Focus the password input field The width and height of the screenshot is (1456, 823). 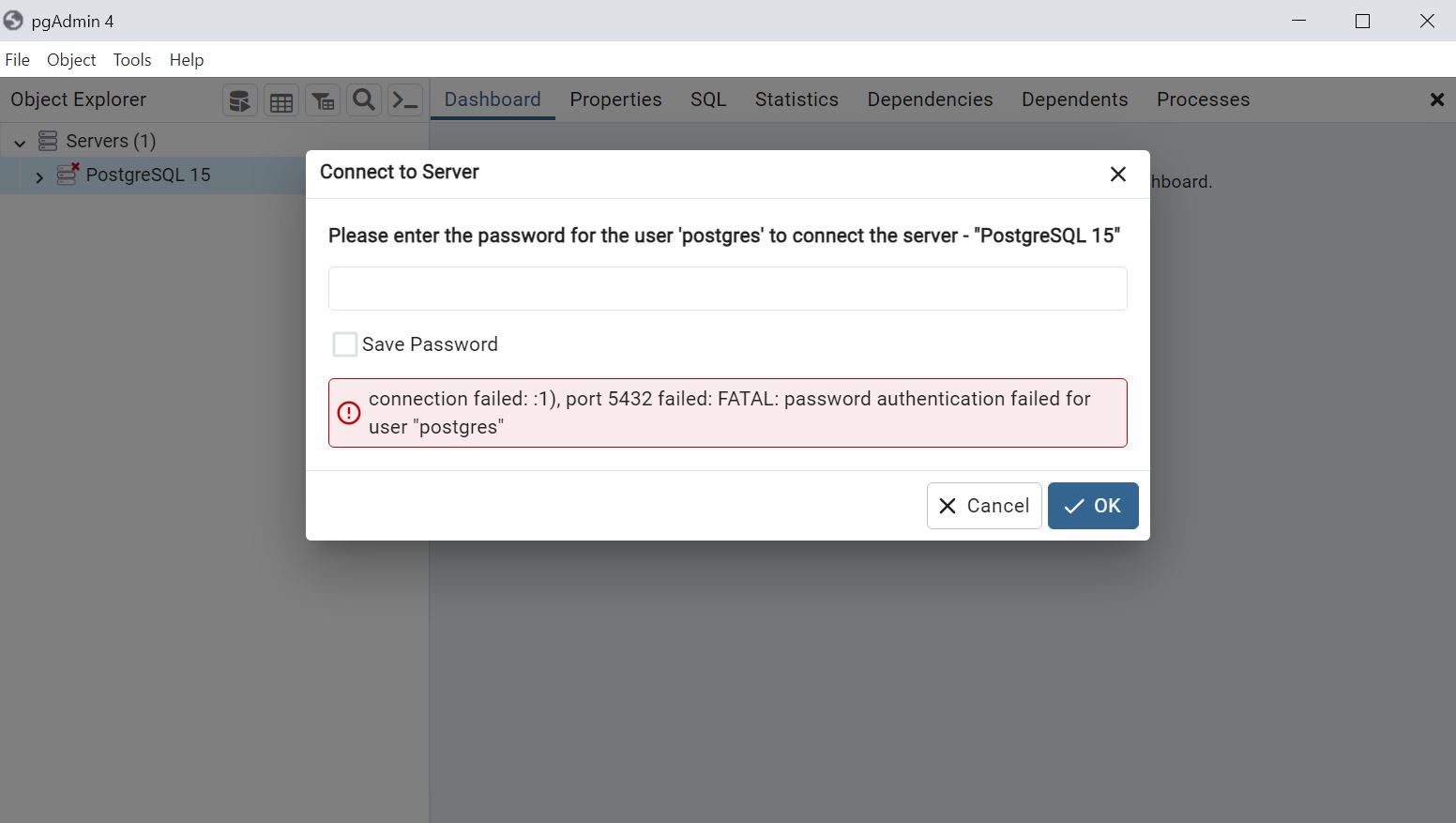pyautogui.click(x=727, y=288)
